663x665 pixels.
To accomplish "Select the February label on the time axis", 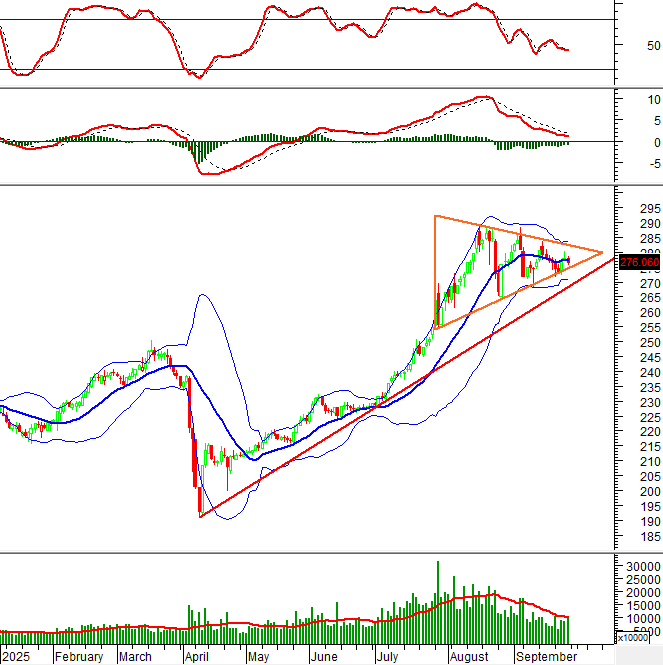I will click(78, 657).
